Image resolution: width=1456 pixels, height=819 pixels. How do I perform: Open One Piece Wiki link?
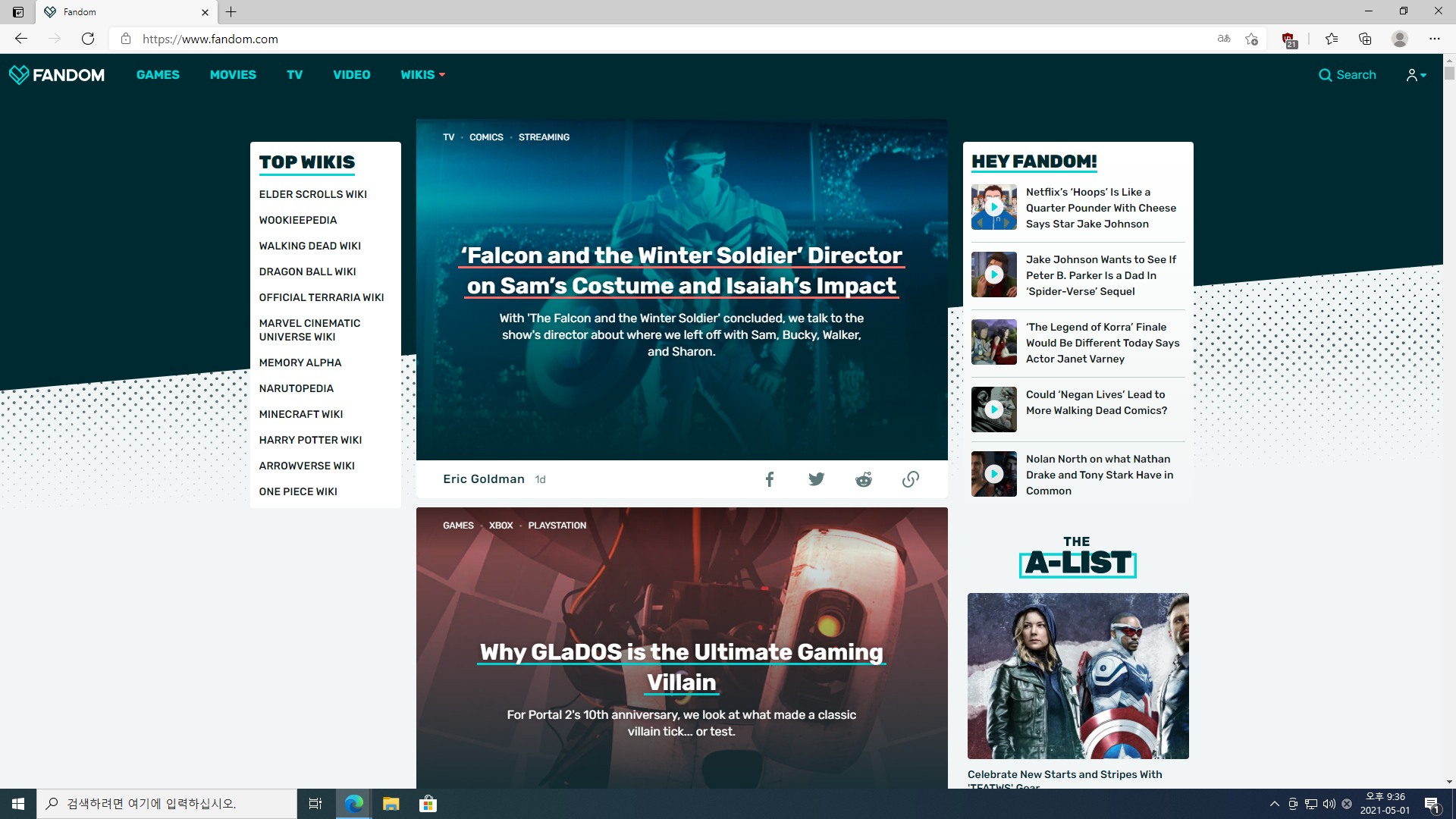tap(298, 491)
